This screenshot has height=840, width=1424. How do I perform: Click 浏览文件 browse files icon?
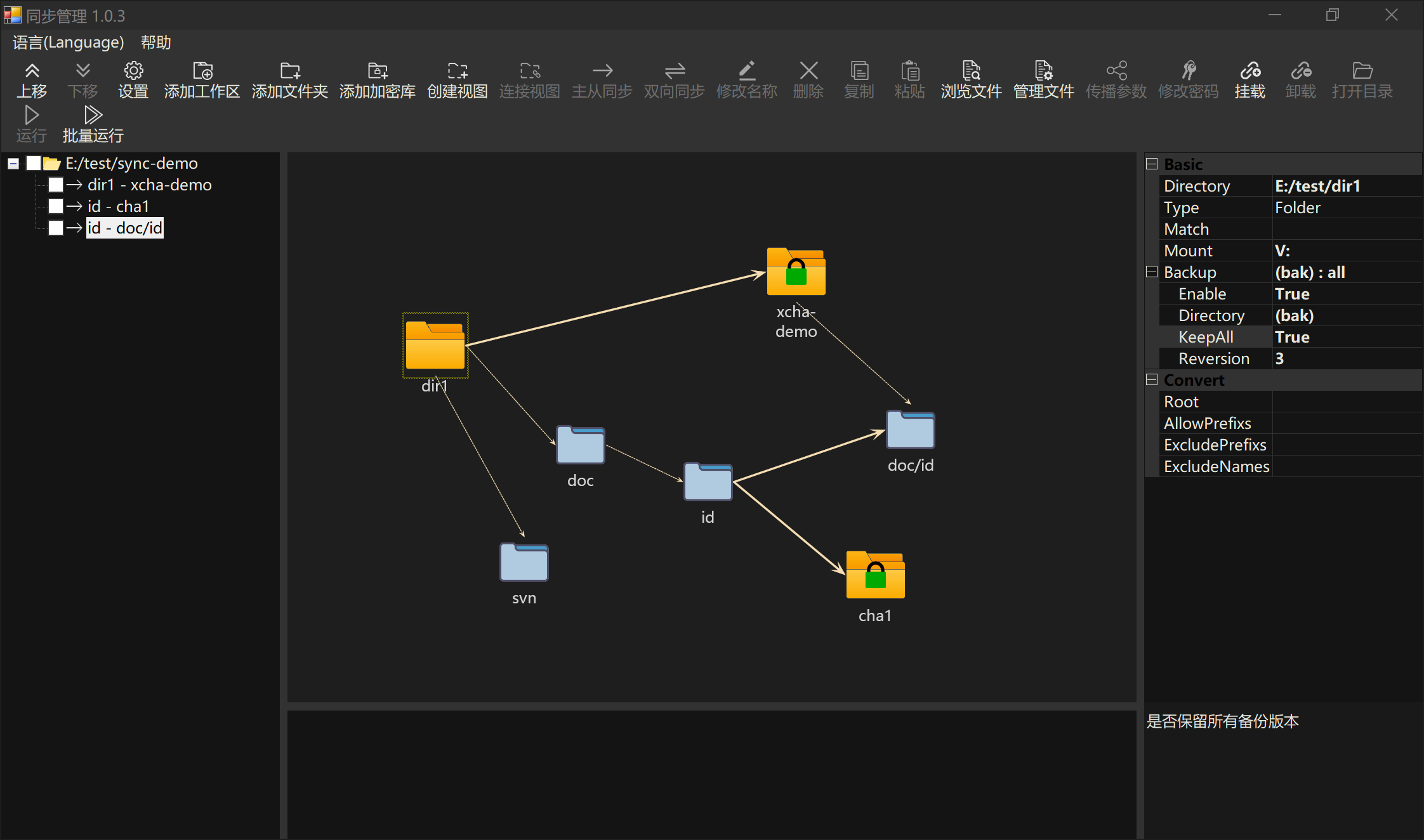(971, 71)
